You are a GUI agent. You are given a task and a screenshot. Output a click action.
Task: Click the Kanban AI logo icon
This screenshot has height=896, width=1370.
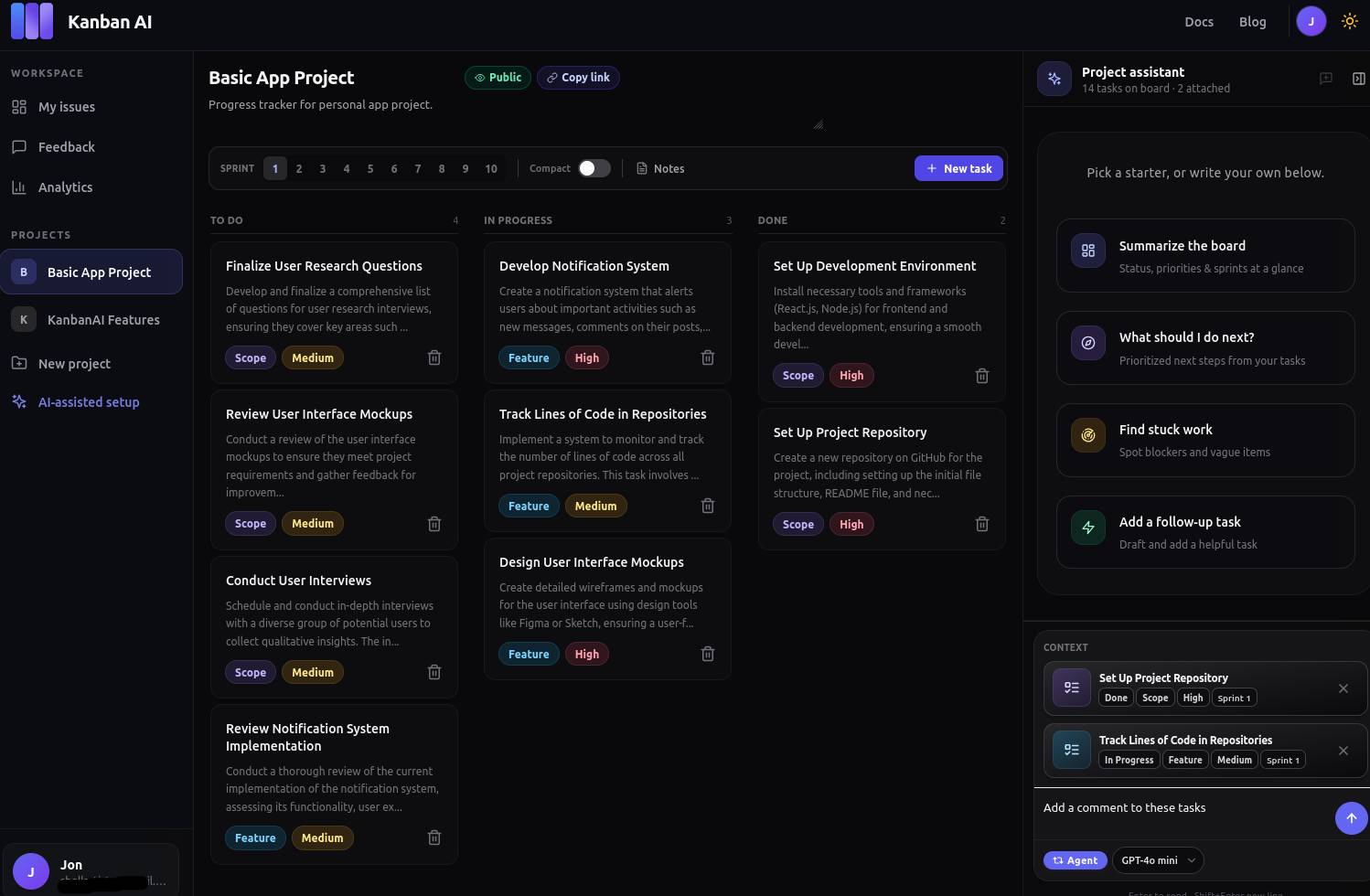(x=32, y=21)
